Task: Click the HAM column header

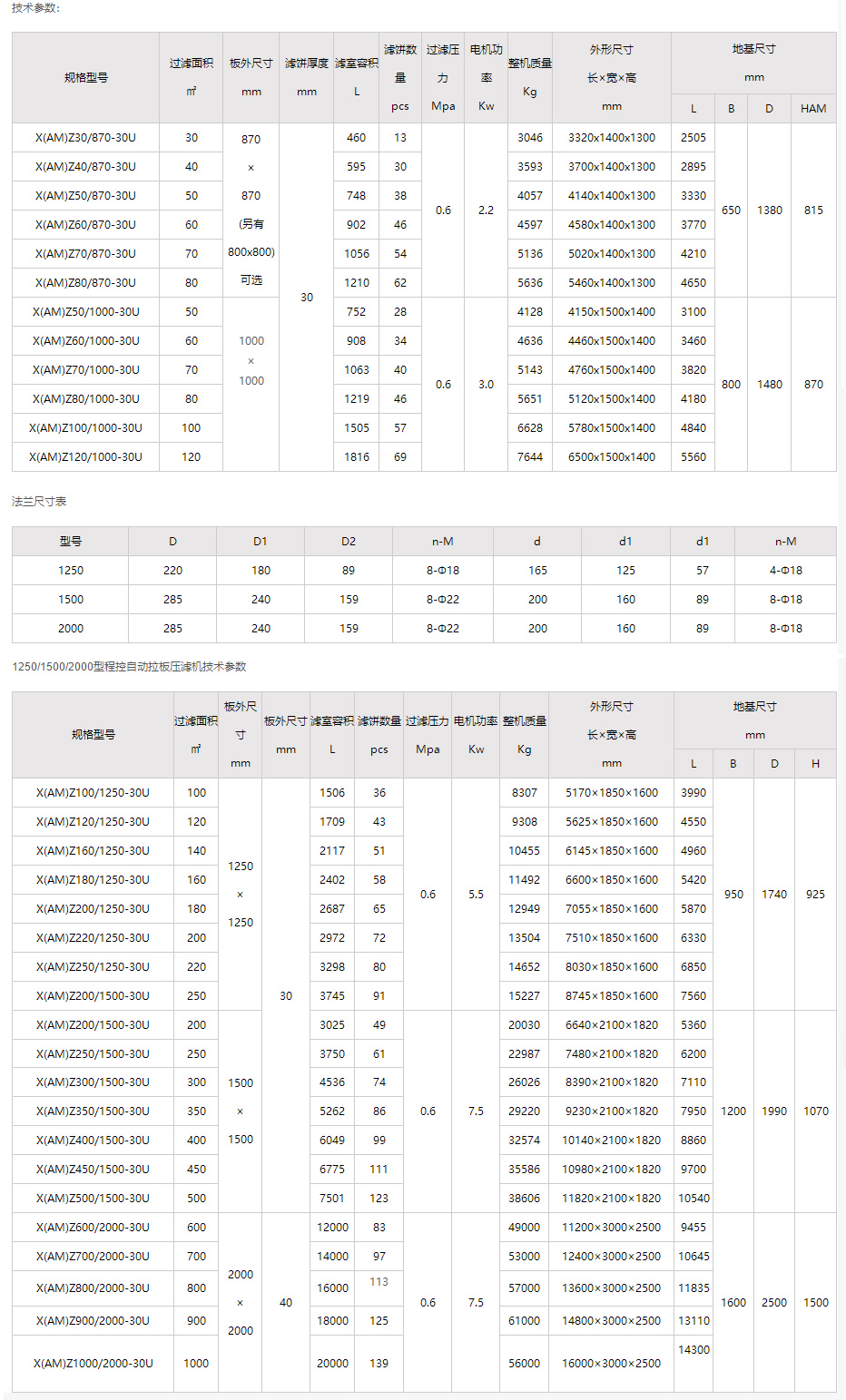Action: 812,109
